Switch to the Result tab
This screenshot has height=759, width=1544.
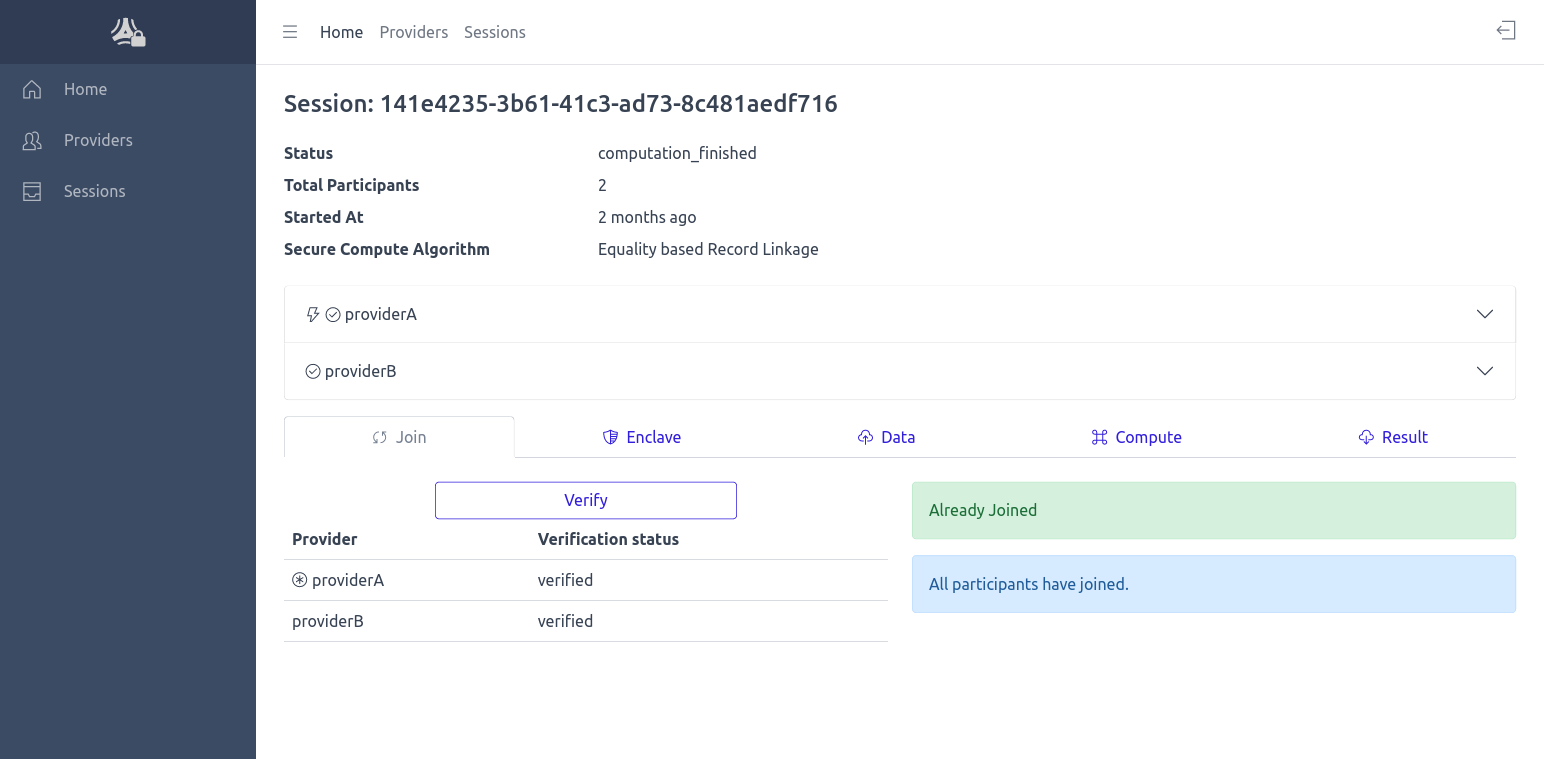click(1393, 436)
